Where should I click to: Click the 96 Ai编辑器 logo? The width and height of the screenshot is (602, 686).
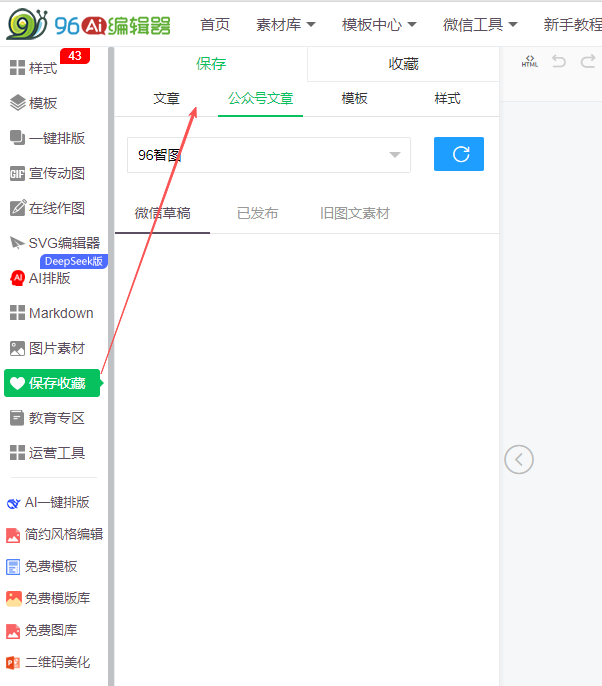pyautogui.click(x=88, y=24)
